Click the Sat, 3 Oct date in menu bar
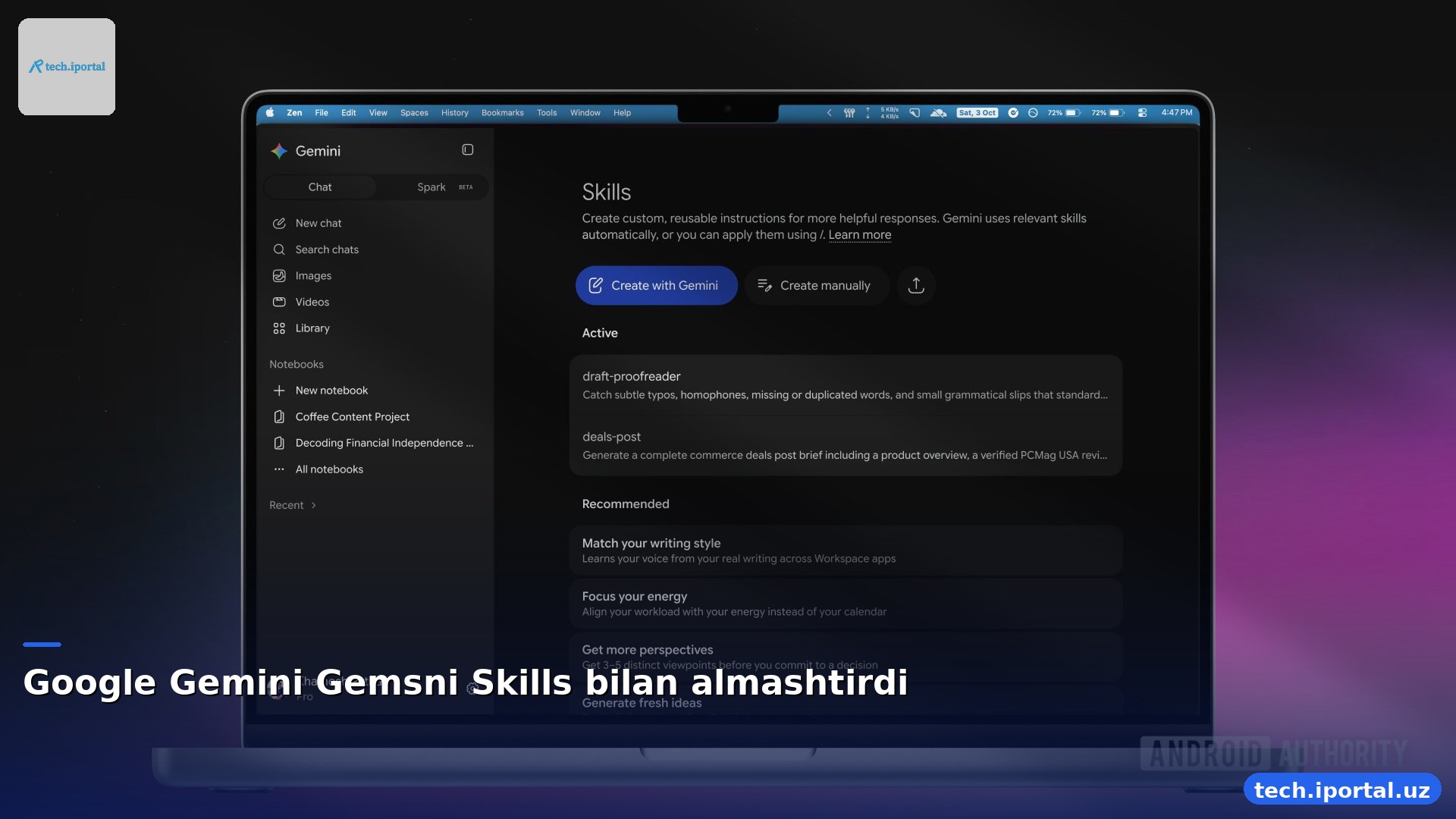The image size is (1456, 819). point(977,113)
